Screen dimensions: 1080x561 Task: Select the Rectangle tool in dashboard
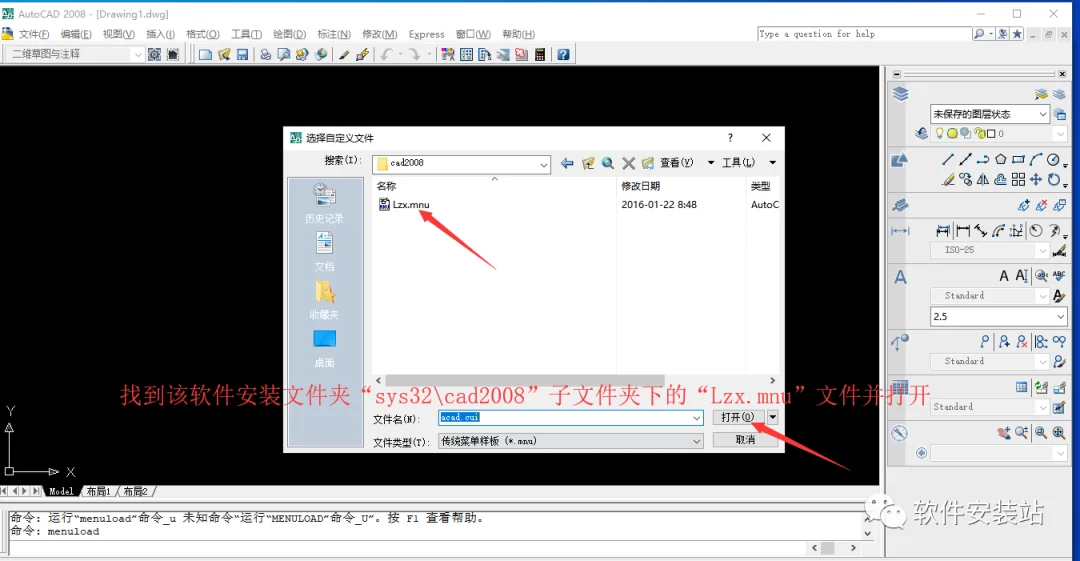1019,160
